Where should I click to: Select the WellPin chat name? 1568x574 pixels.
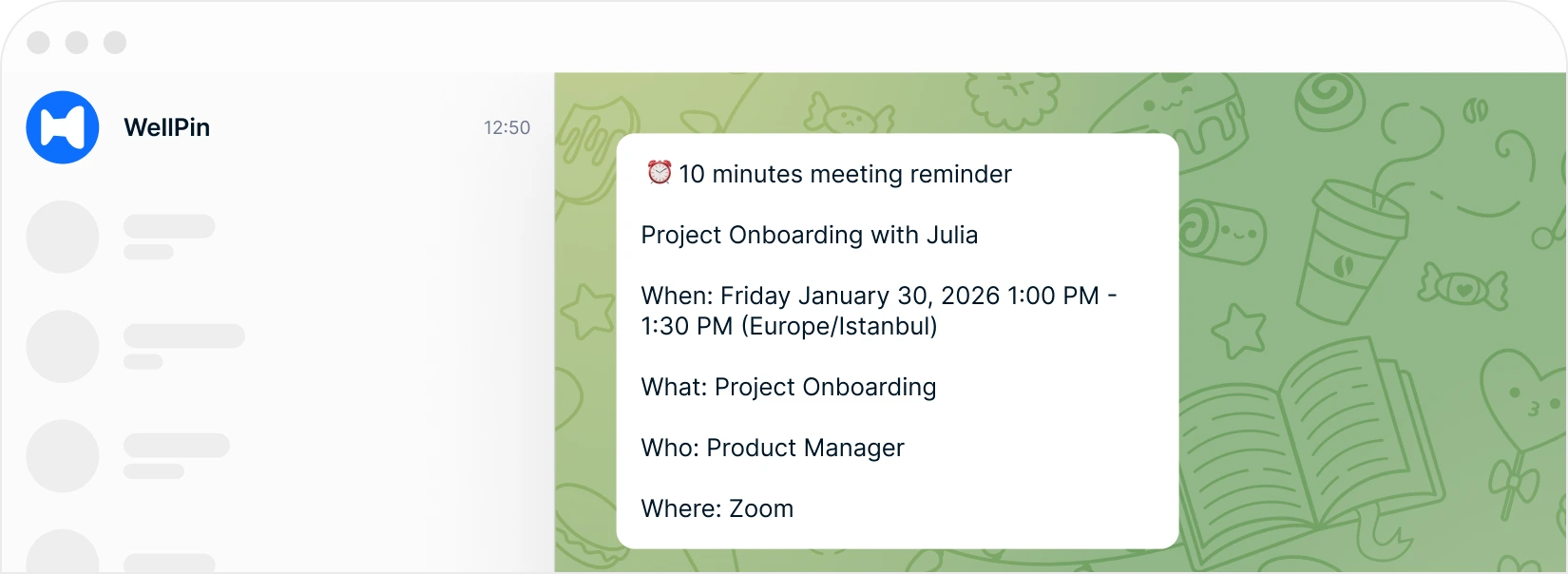pos(167,127)
